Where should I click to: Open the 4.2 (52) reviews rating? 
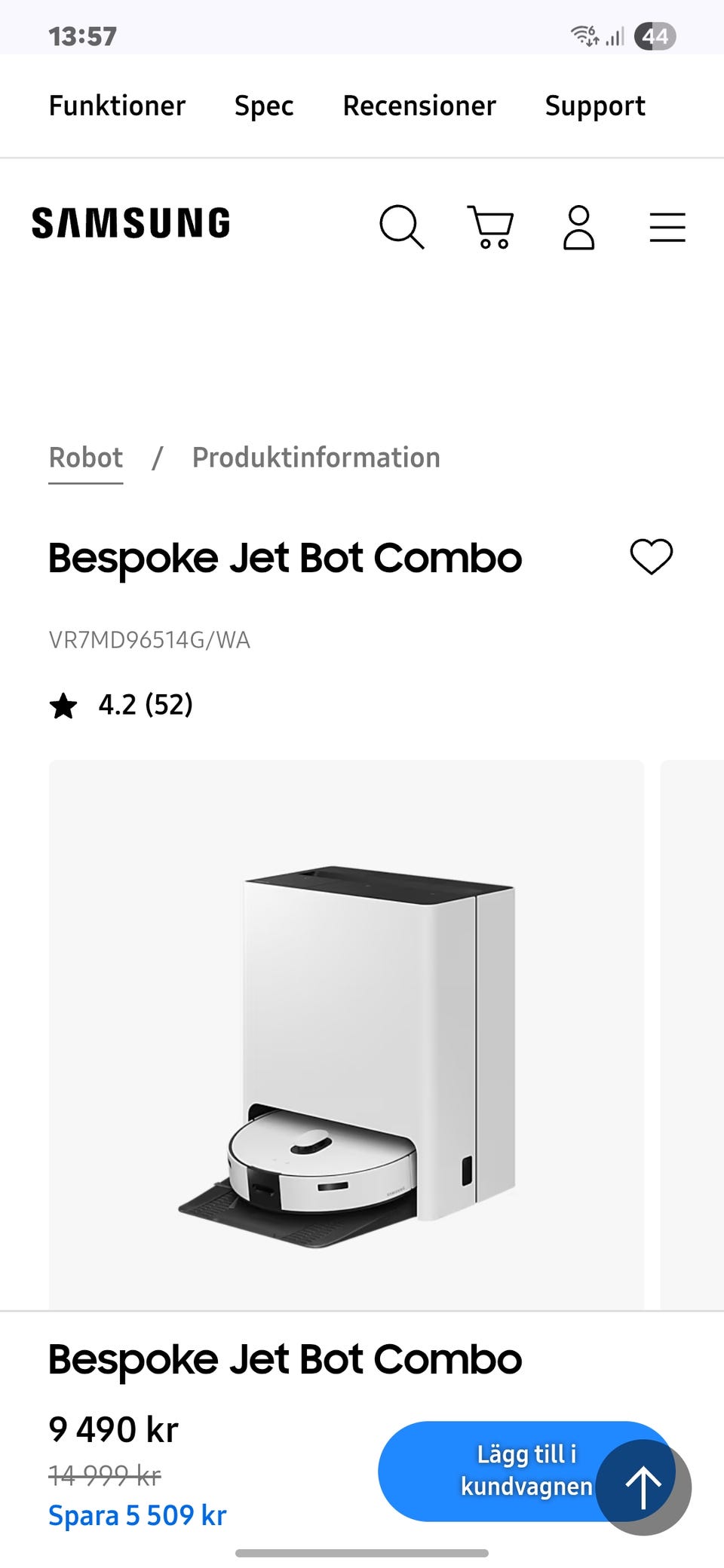click(146, 705)
